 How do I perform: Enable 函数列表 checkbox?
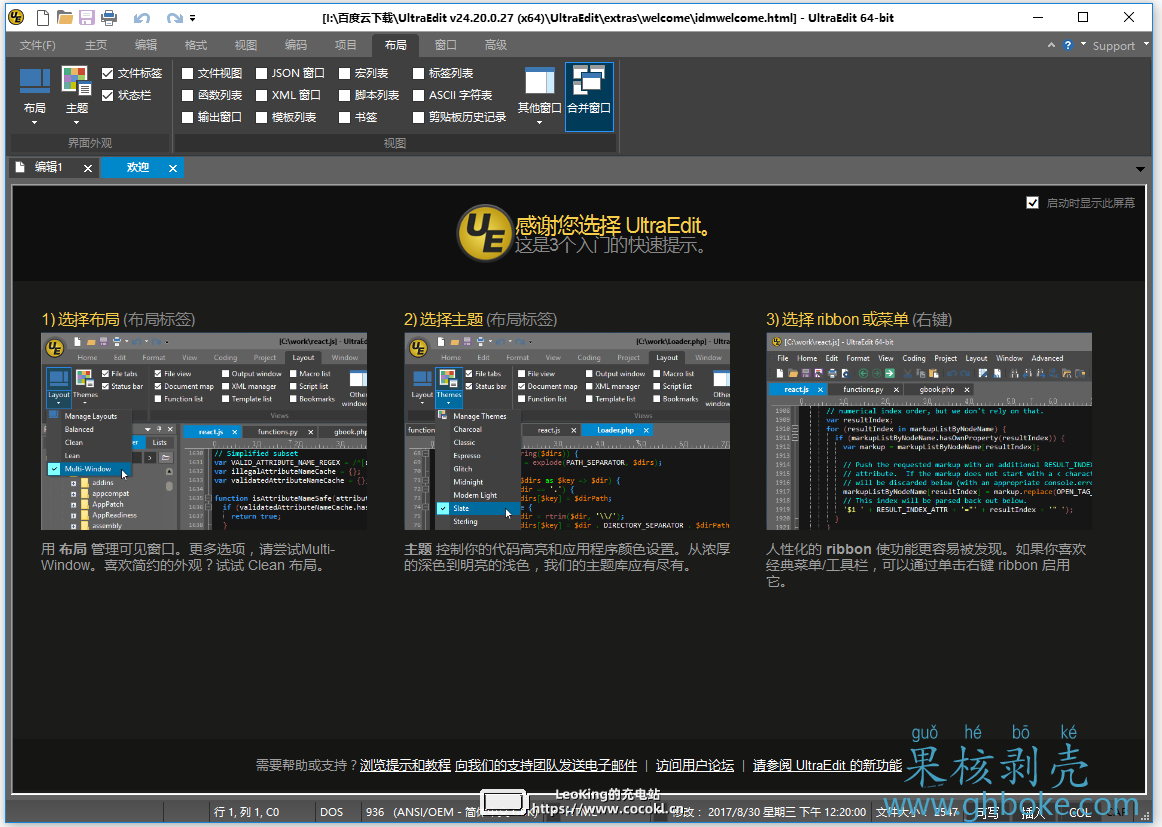pos(187,96)
